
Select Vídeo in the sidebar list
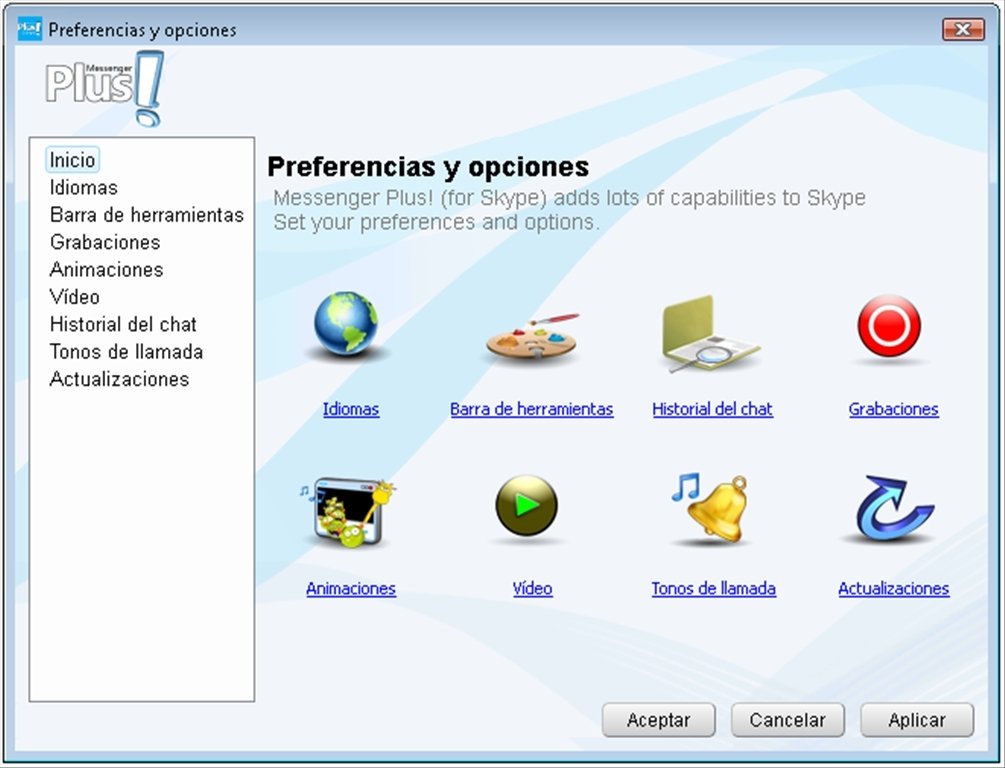[x=75, y=297]
